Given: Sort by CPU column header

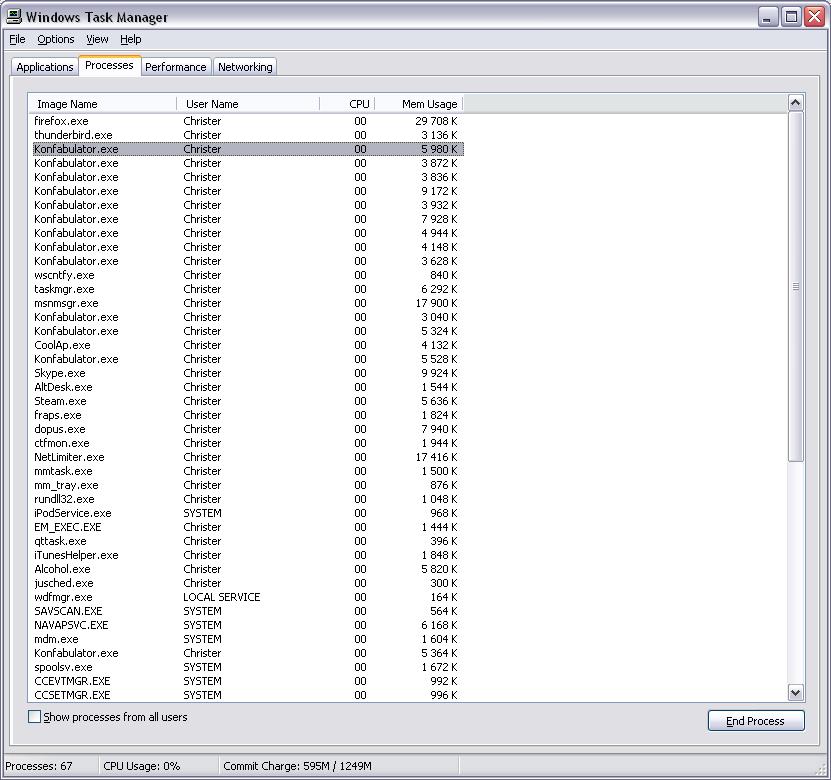Looking at the screenshot, I should pyautogui.click(x=348, y=104).
